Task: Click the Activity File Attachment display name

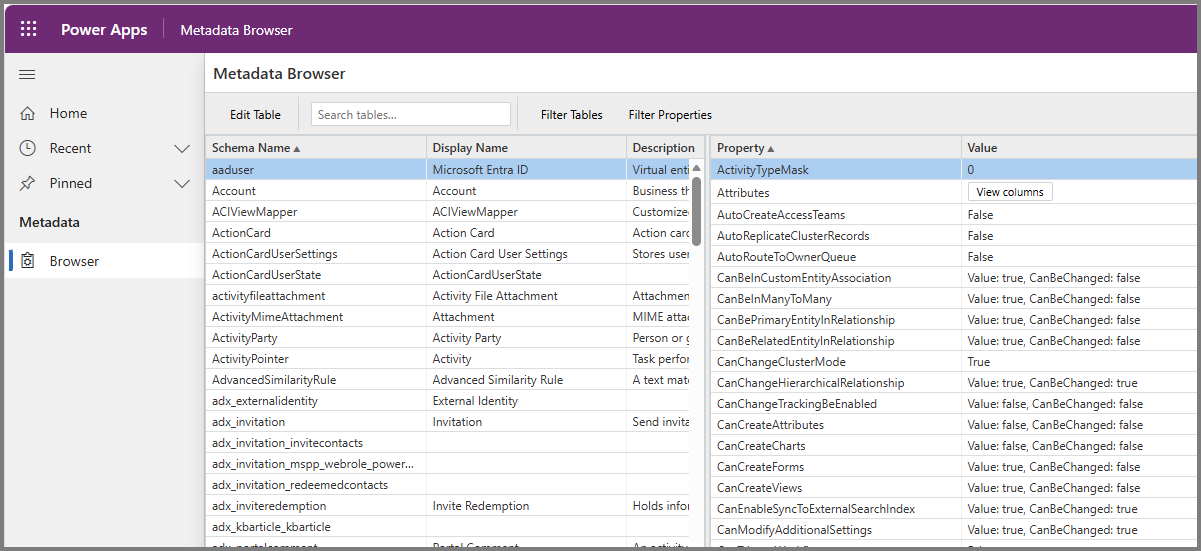Action: pyautogui.click(x=526, y=296)
